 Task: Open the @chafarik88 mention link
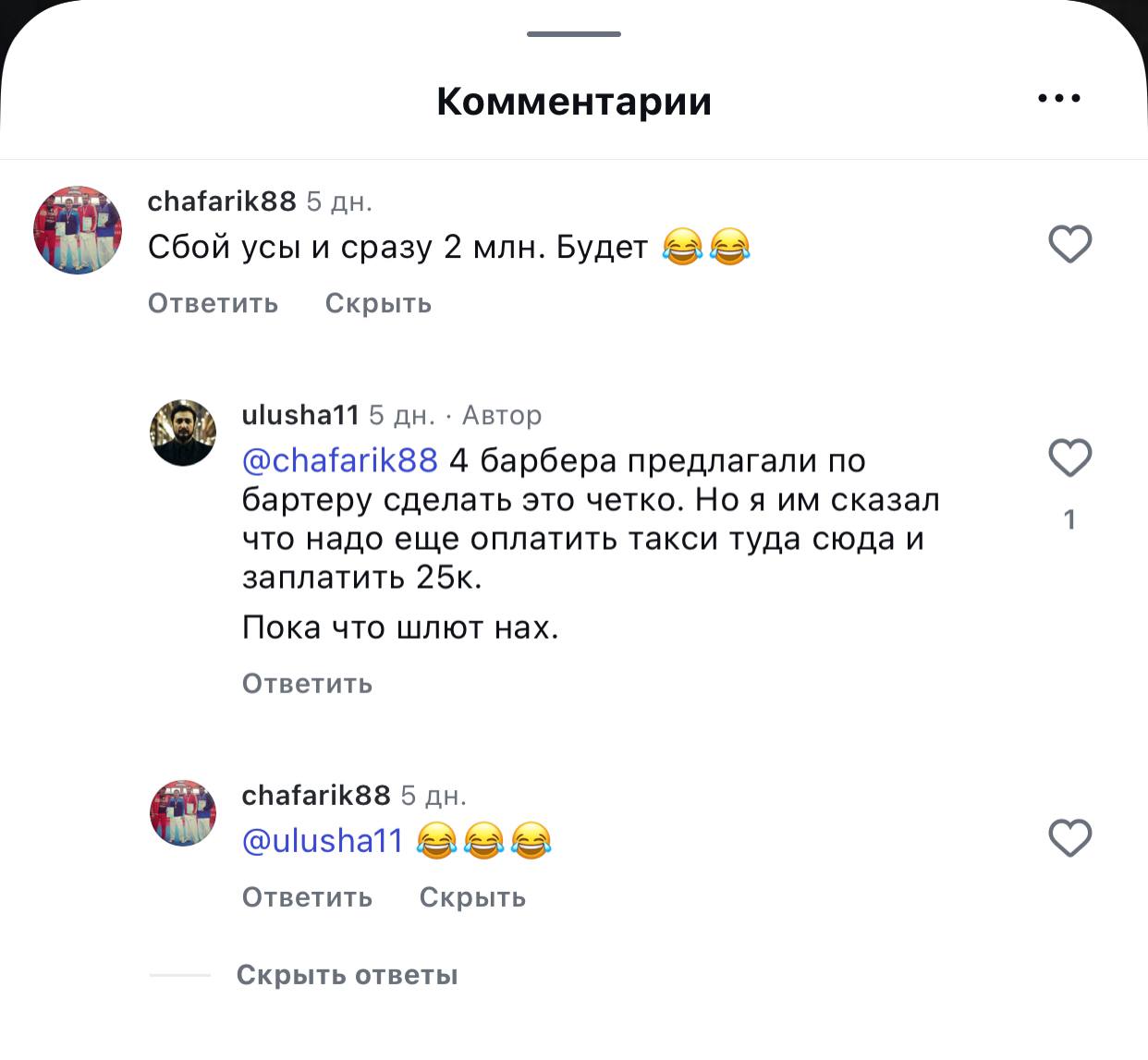coord(339,460)
